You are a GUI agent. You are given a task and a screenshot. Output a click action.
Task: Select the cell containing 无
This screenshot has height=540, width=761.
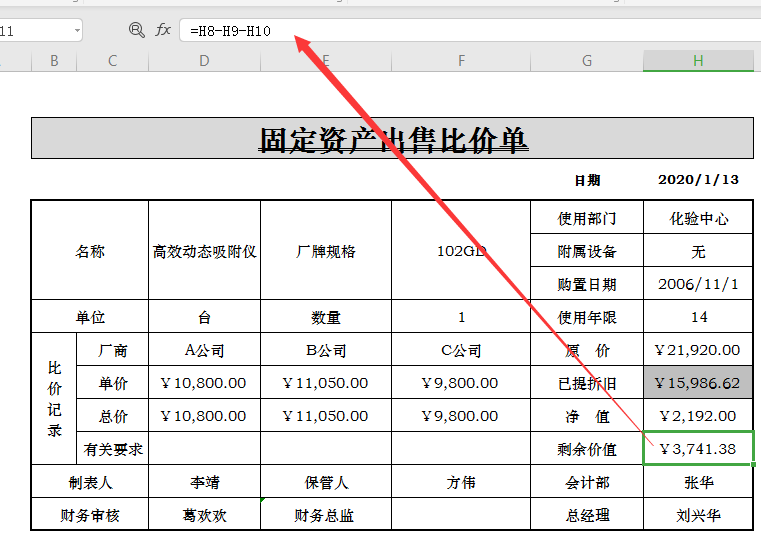point(698,251)
